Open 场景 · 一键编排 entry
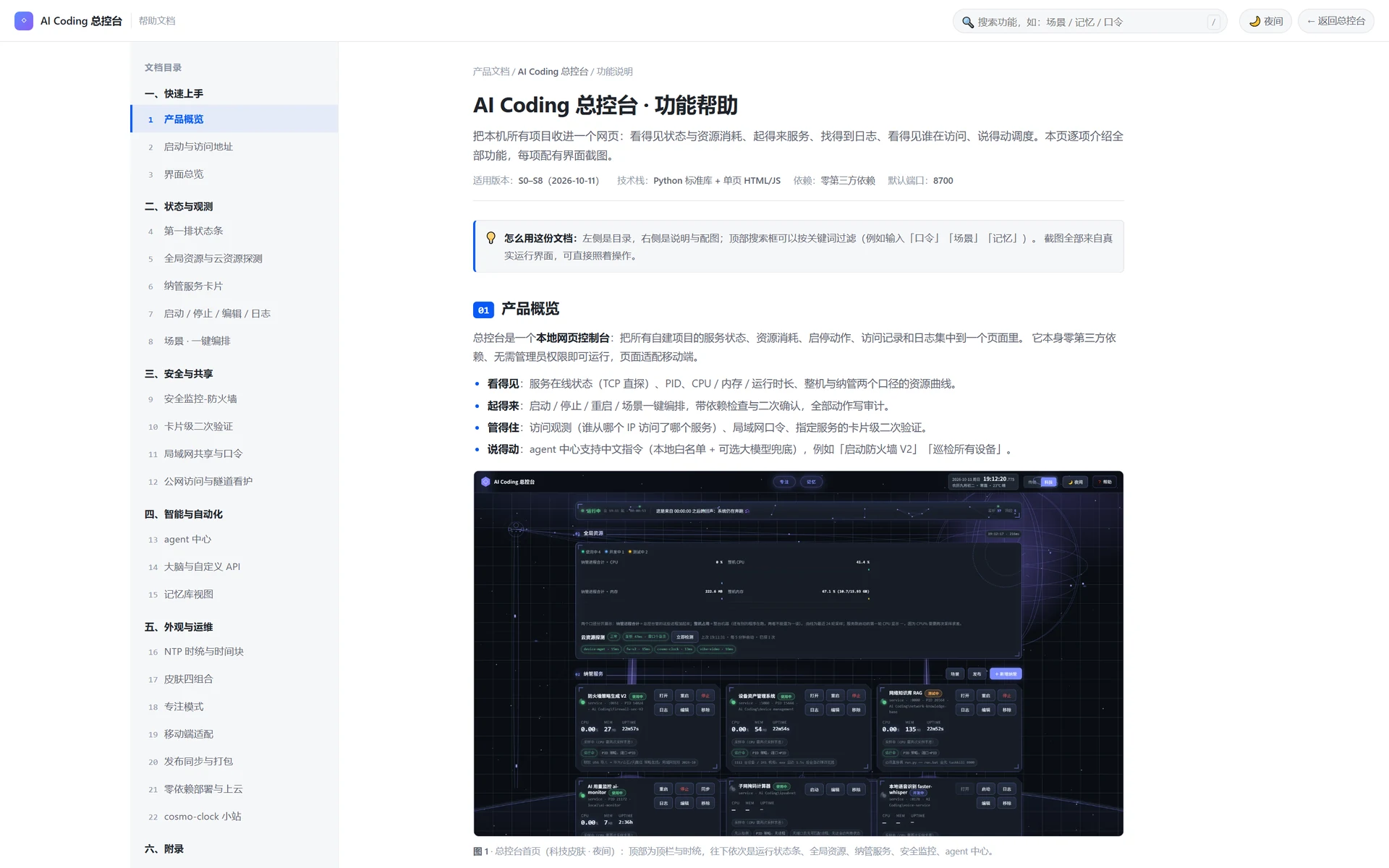 click(x=234, y=341)
